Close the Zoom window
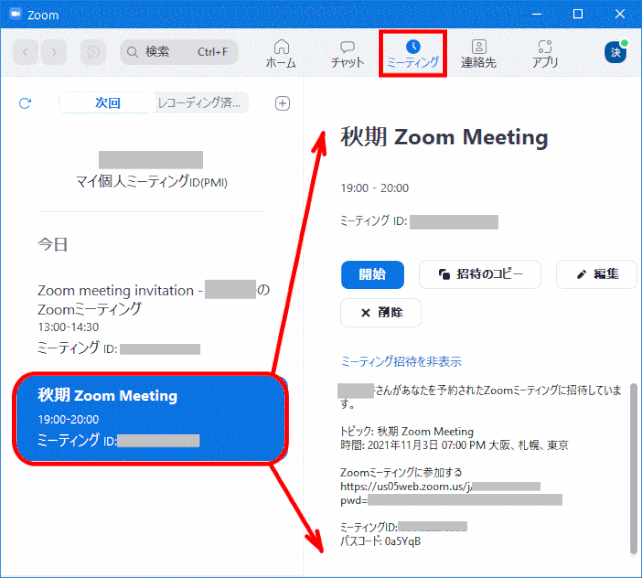642x578 pixels. coord(620,14)
